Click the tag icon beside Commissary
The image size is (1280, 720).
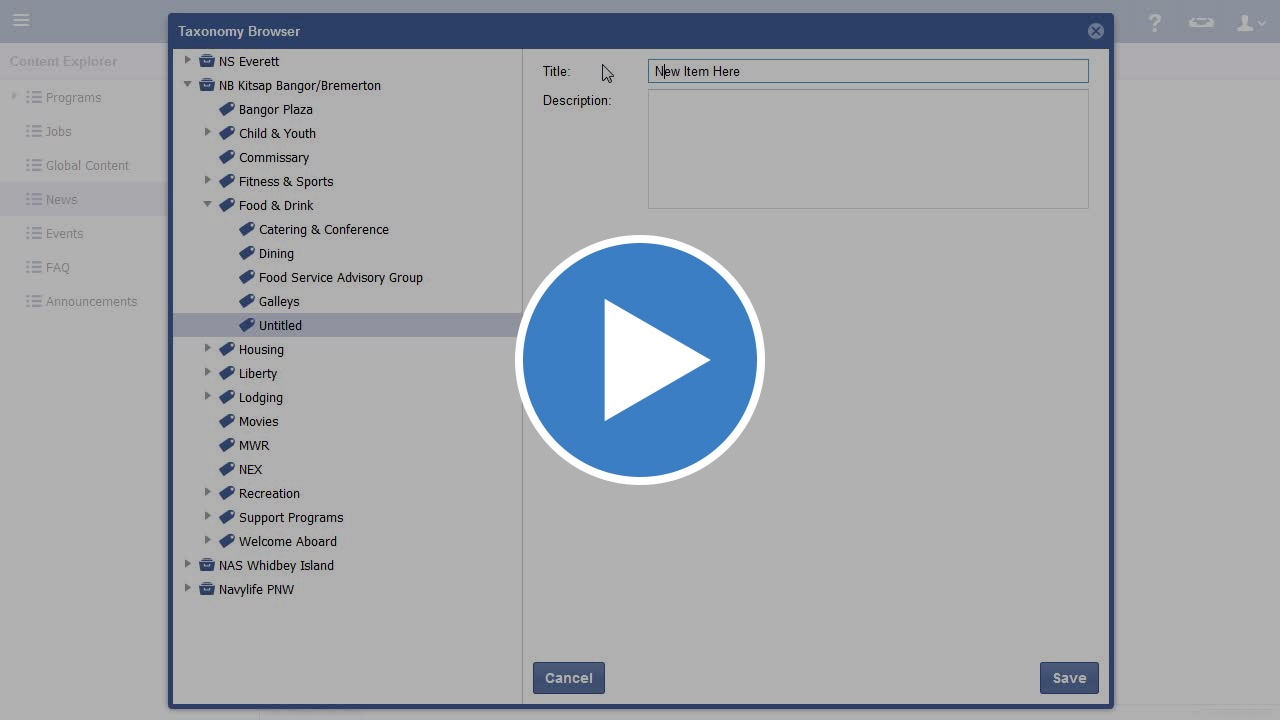click(227, 157)
